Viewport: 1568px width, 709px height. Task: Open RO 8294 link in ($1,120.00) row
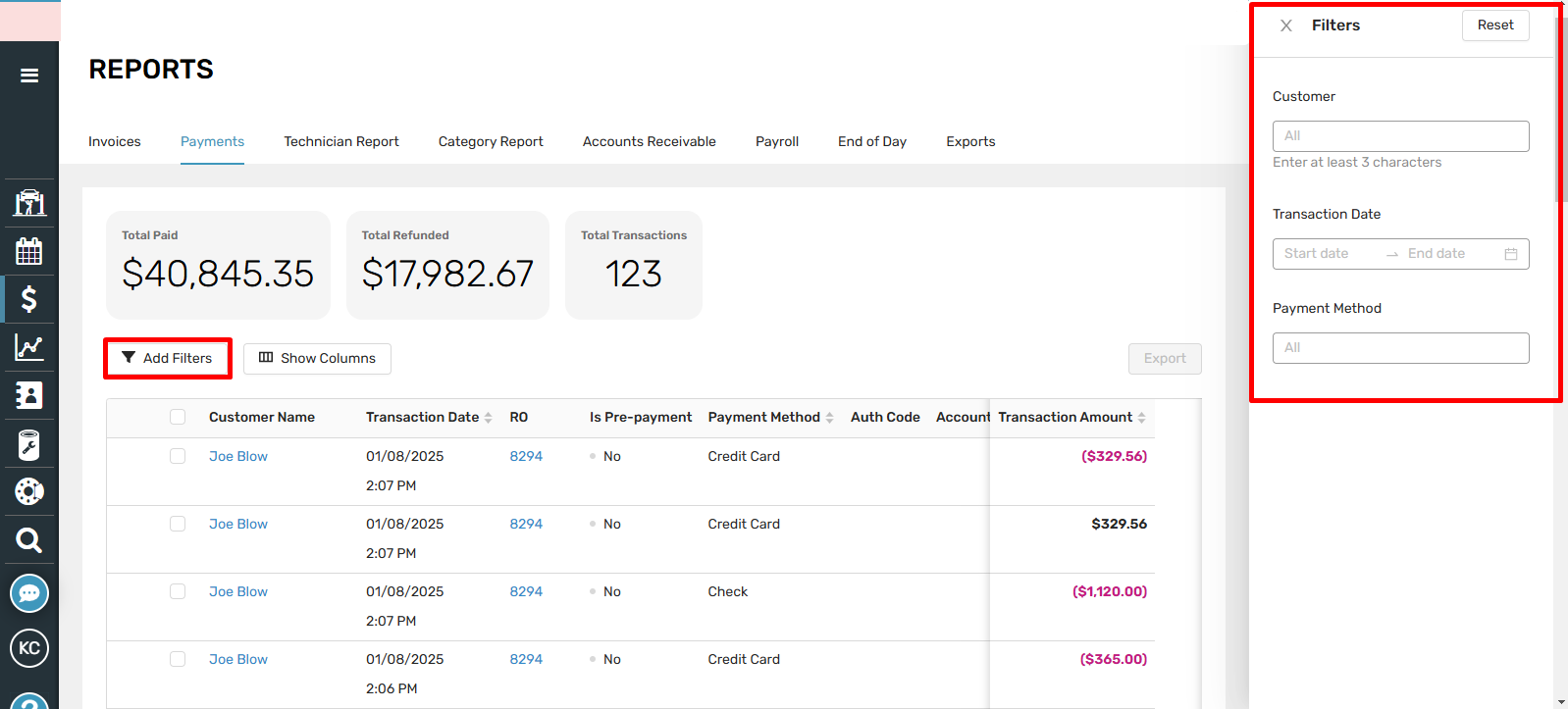[526, 591]
